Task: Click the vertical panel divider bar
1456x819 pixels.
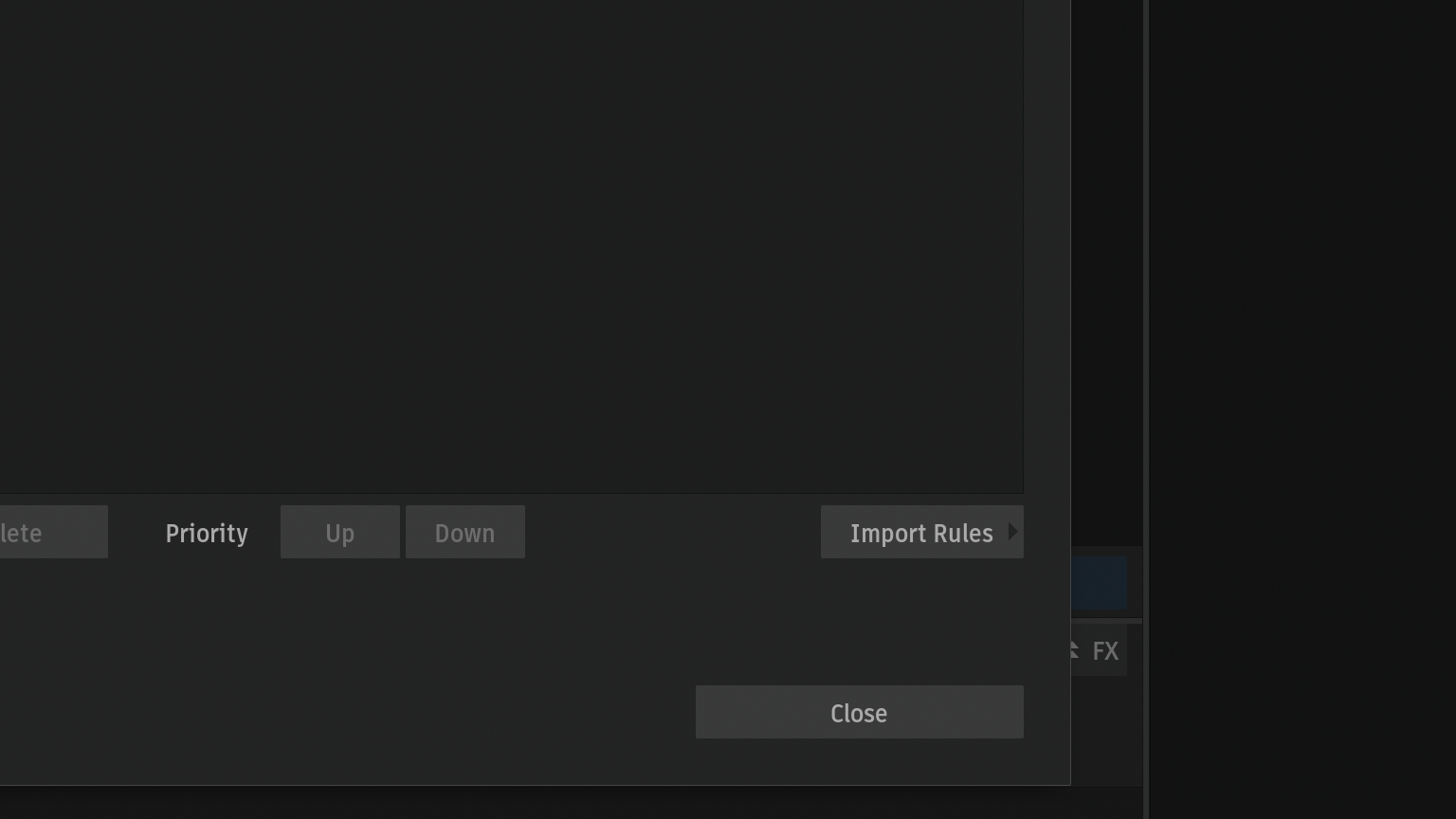Action: pos(1145,409)
